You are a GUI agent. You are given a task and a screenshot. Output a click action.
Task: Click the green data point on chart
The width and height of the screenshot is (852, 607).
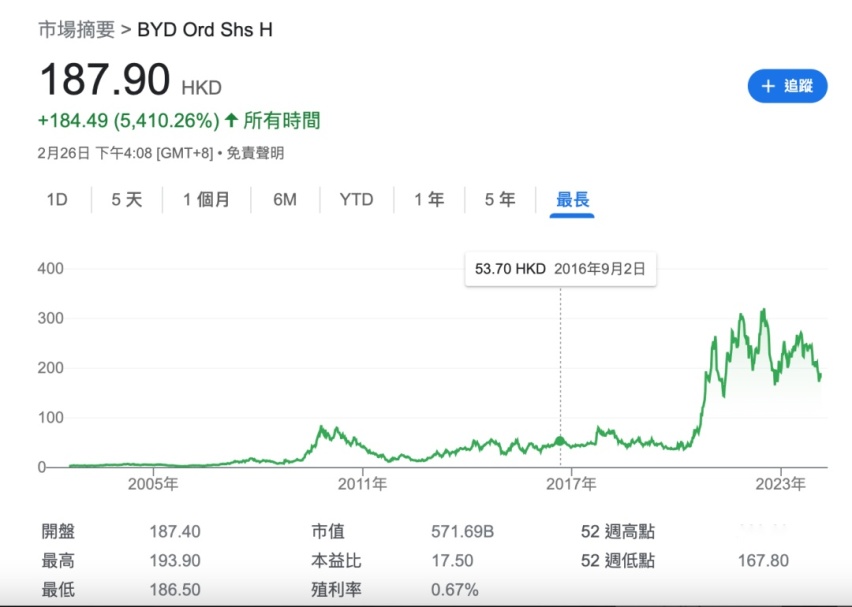560,441
